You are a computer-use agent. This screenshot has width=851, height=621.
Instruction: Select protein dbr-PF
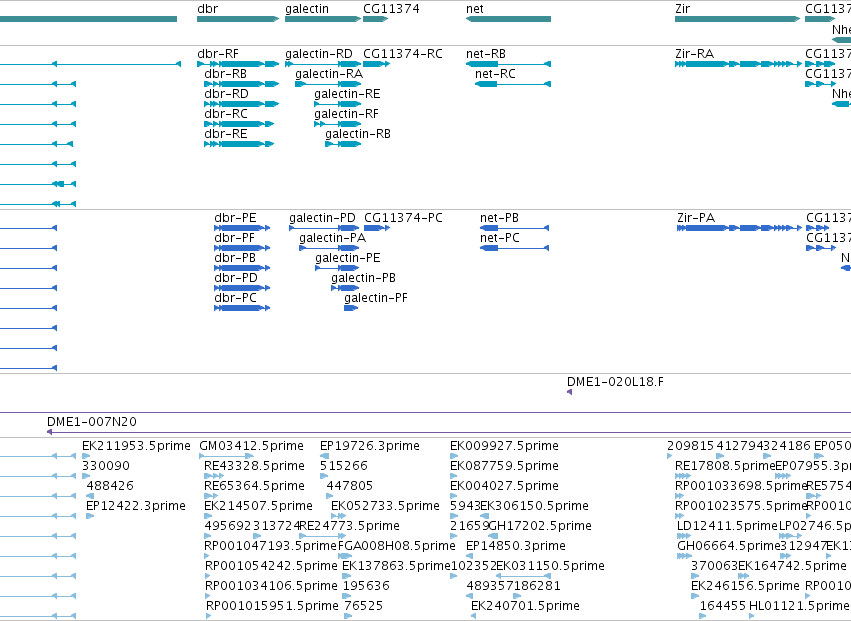tap(242, 248)
